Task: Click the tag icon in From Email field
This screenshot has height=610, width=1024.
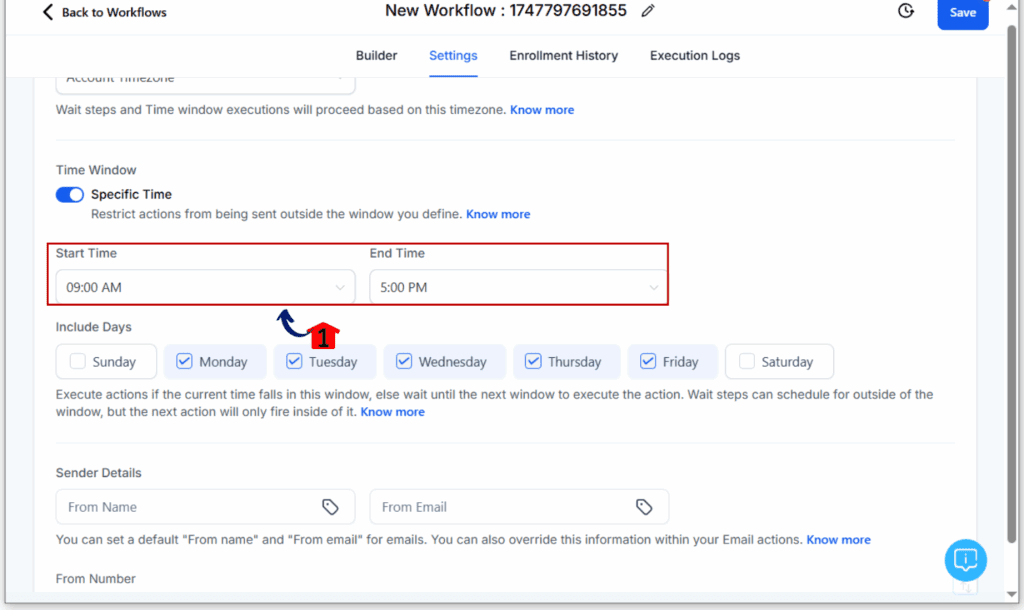Action: pos(644,507)
